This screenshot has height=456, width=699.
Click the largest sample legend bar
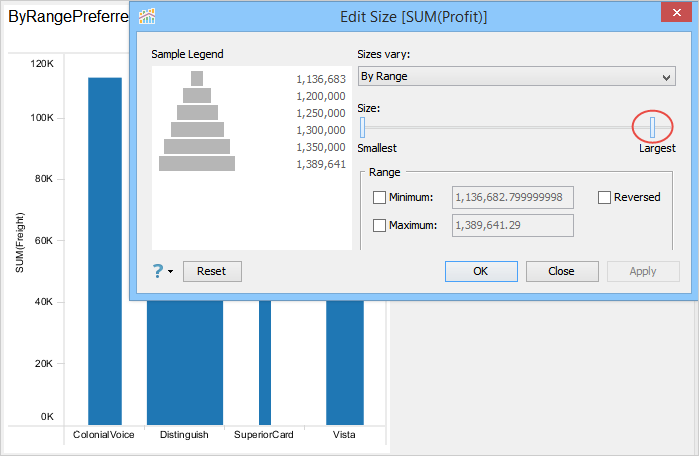point(197,163)
